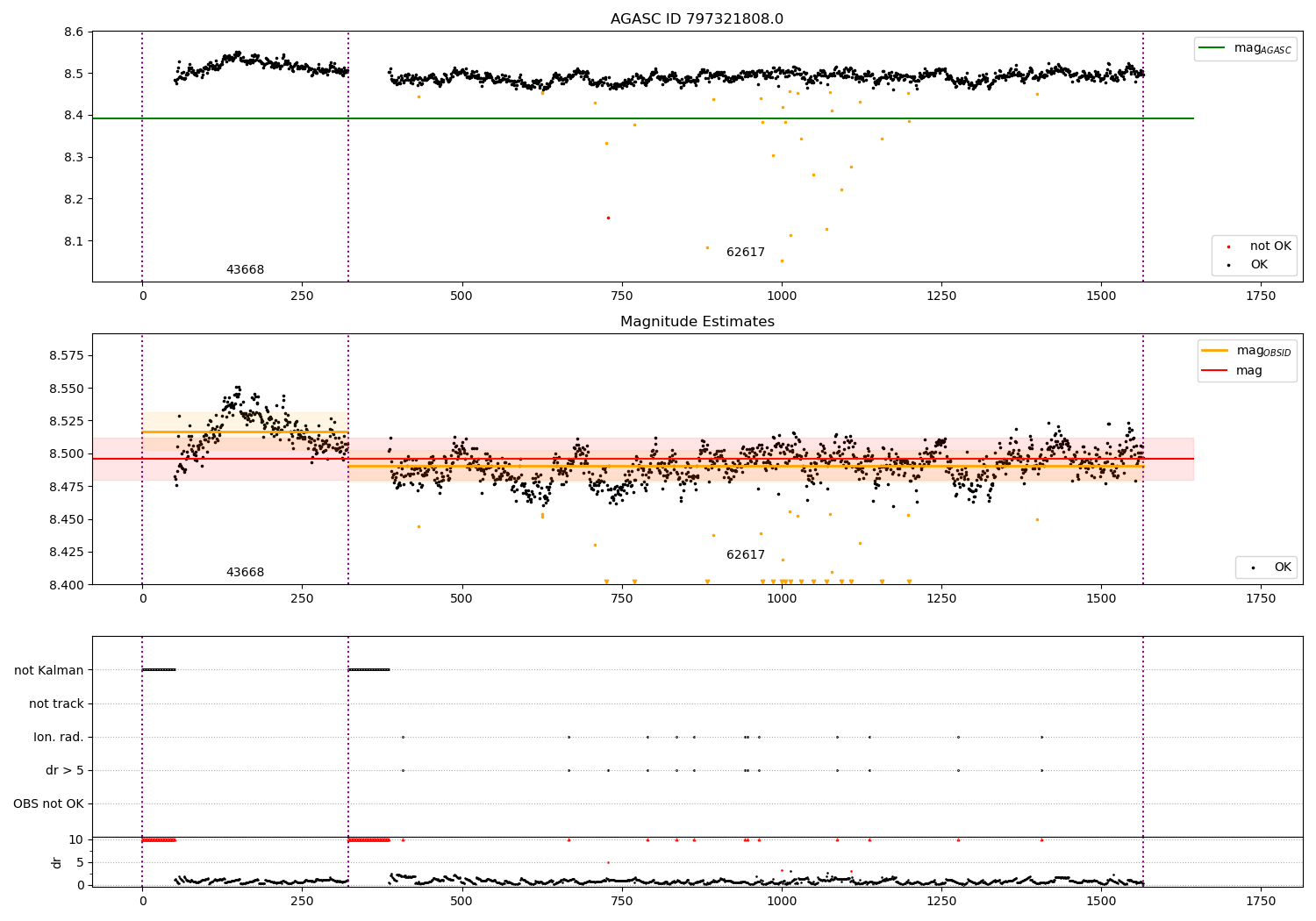
Task: Click the '8.450' y-axis tick label
Action: point(67,519)
